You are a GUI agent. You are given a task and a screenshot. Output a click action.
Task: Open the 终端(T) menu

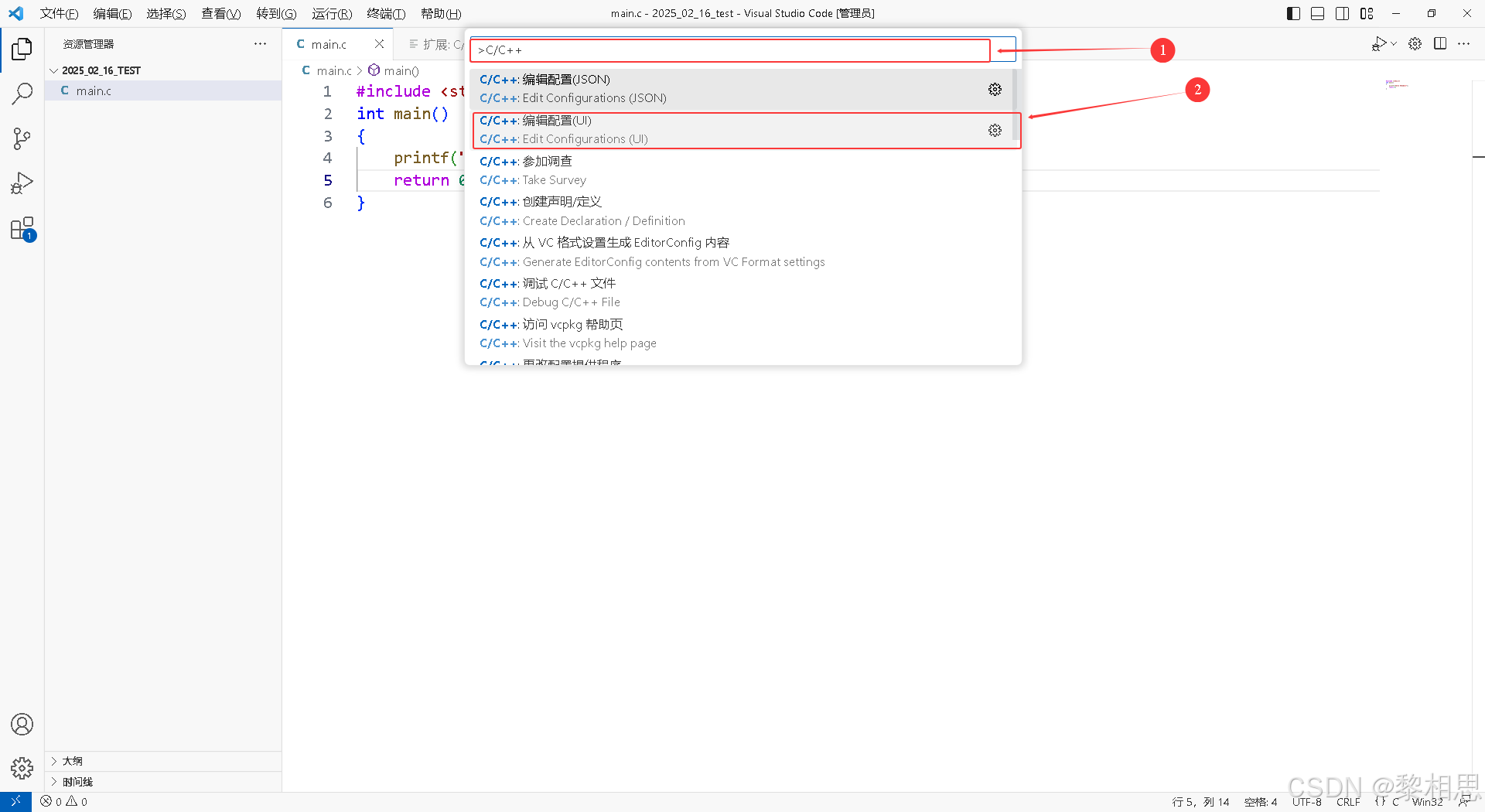(386, 13)
